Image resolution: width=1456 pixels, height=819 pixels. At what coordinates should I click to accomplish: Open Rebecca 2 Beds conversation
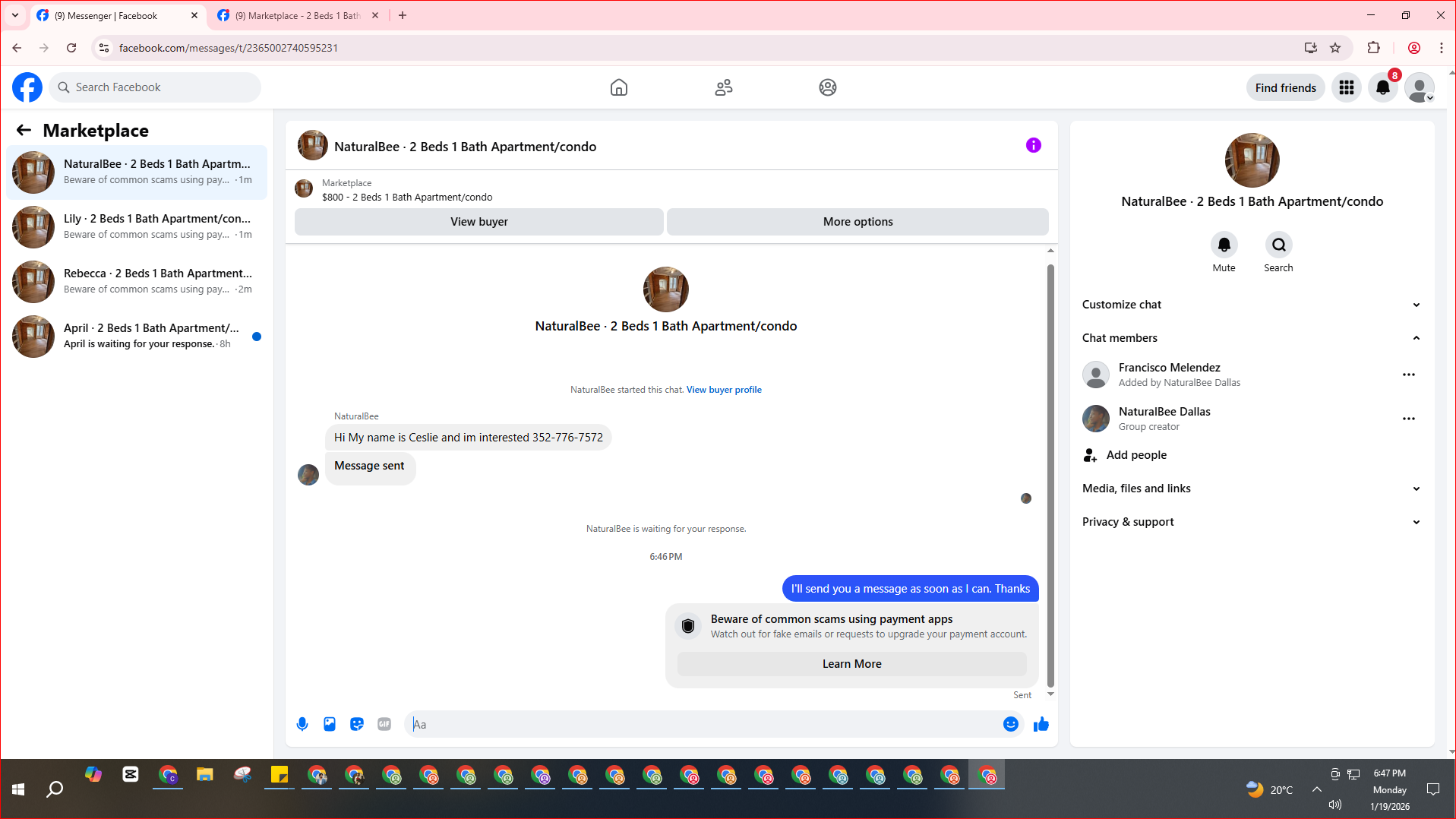pyautogui.click(x=137, y=282)
